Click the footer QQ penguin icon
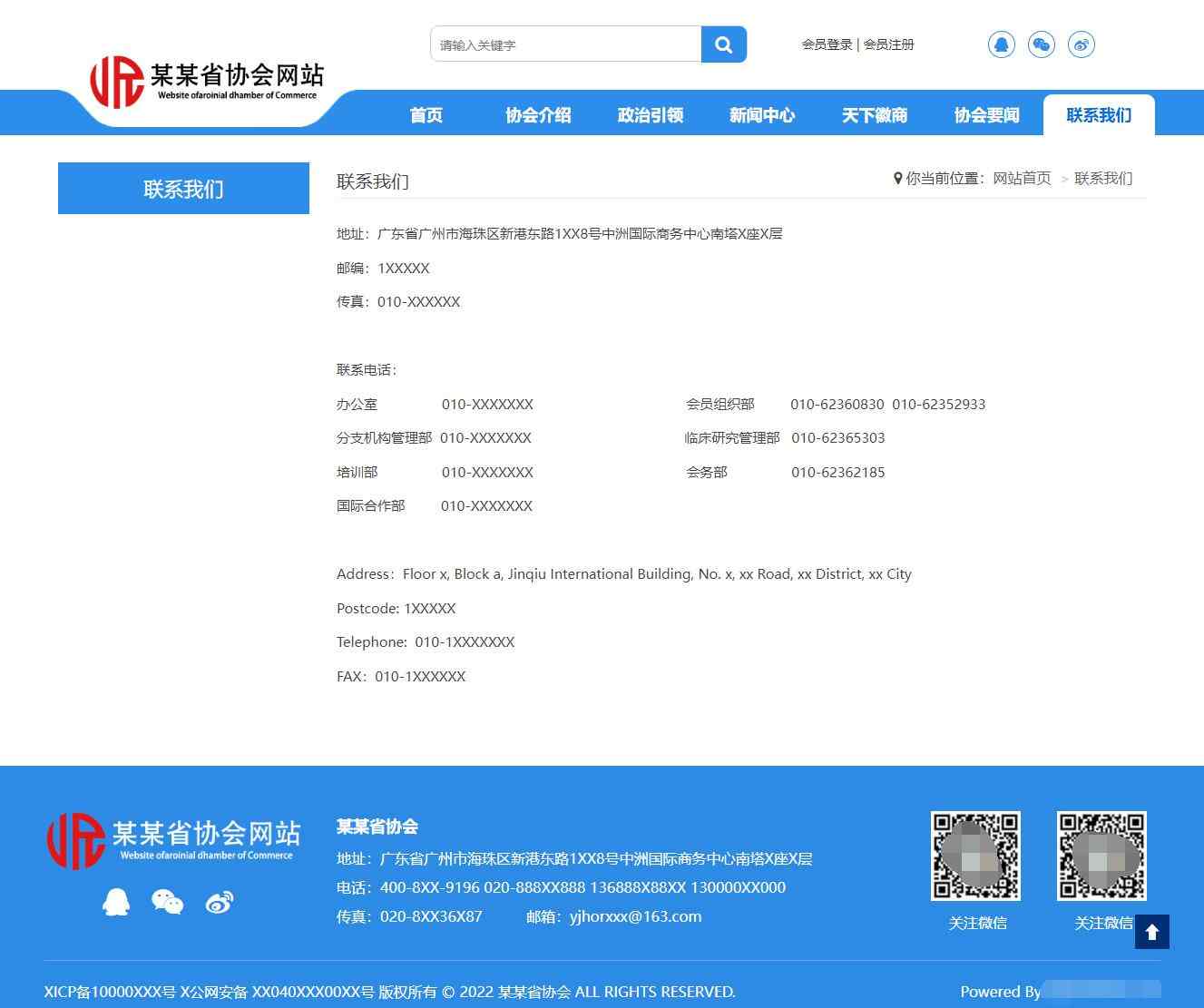1204x1008 pixels. [116, 902]
